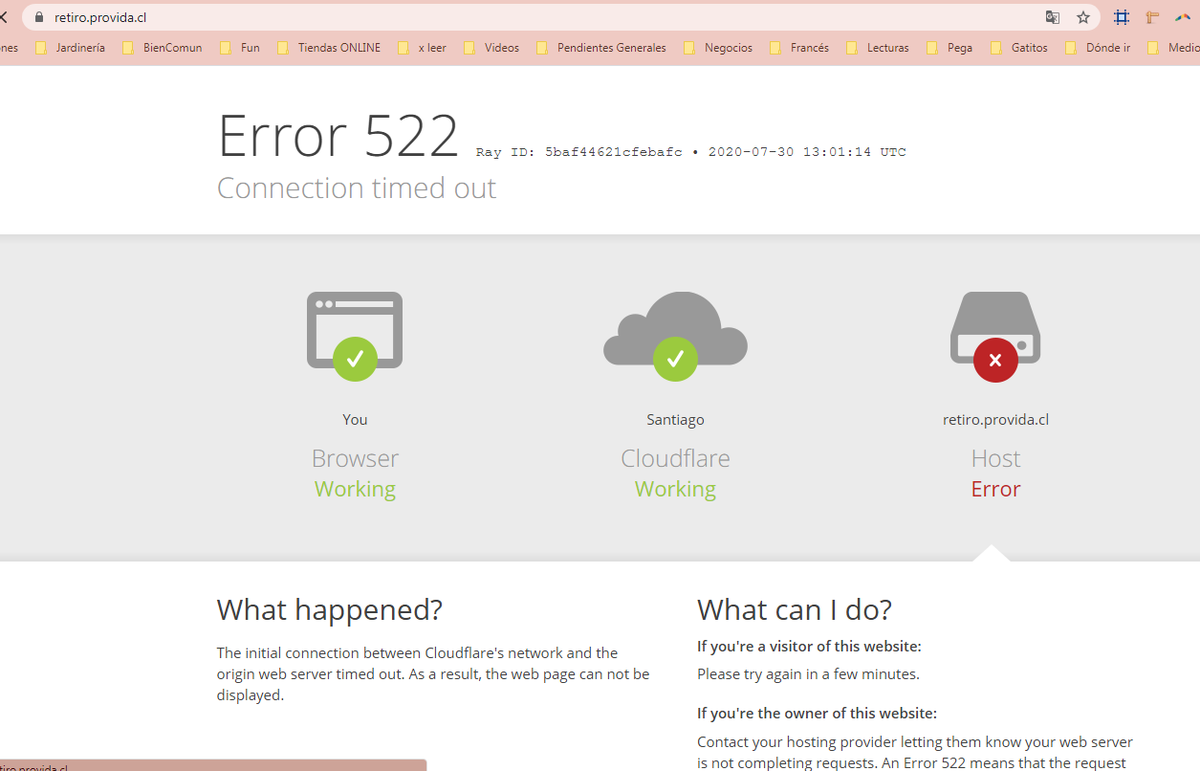Click the You label under browser icon
The width and height of the screenshot is (1200, 771).
coord(355,420)
